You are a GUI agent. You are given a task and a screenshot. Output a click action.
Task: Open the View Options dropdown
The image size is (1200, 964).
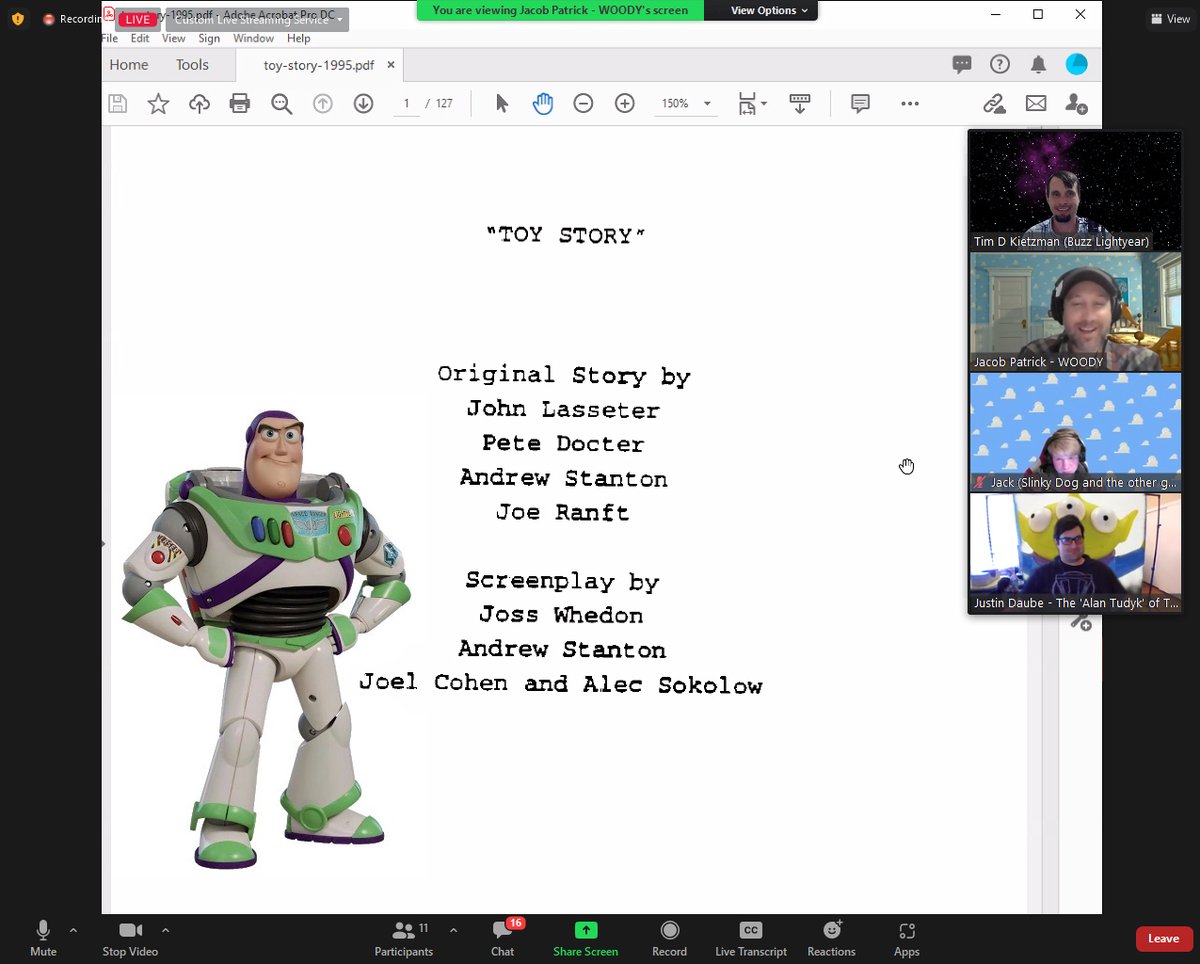click(x=769, y=10)
